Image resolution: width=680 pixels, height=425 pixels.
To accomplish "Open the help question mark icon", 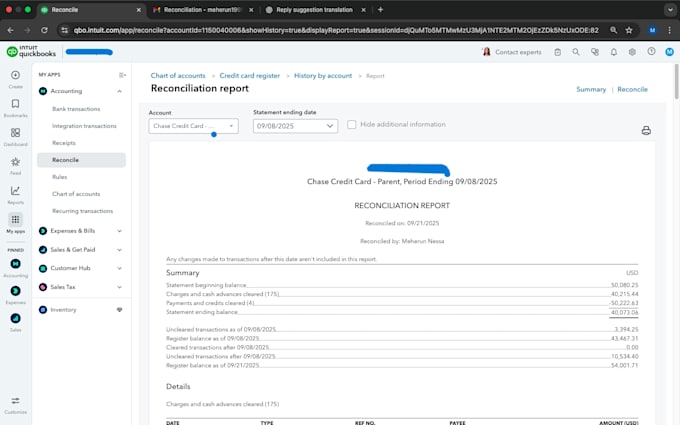I will pyautogui.click(x=651, y=52).
